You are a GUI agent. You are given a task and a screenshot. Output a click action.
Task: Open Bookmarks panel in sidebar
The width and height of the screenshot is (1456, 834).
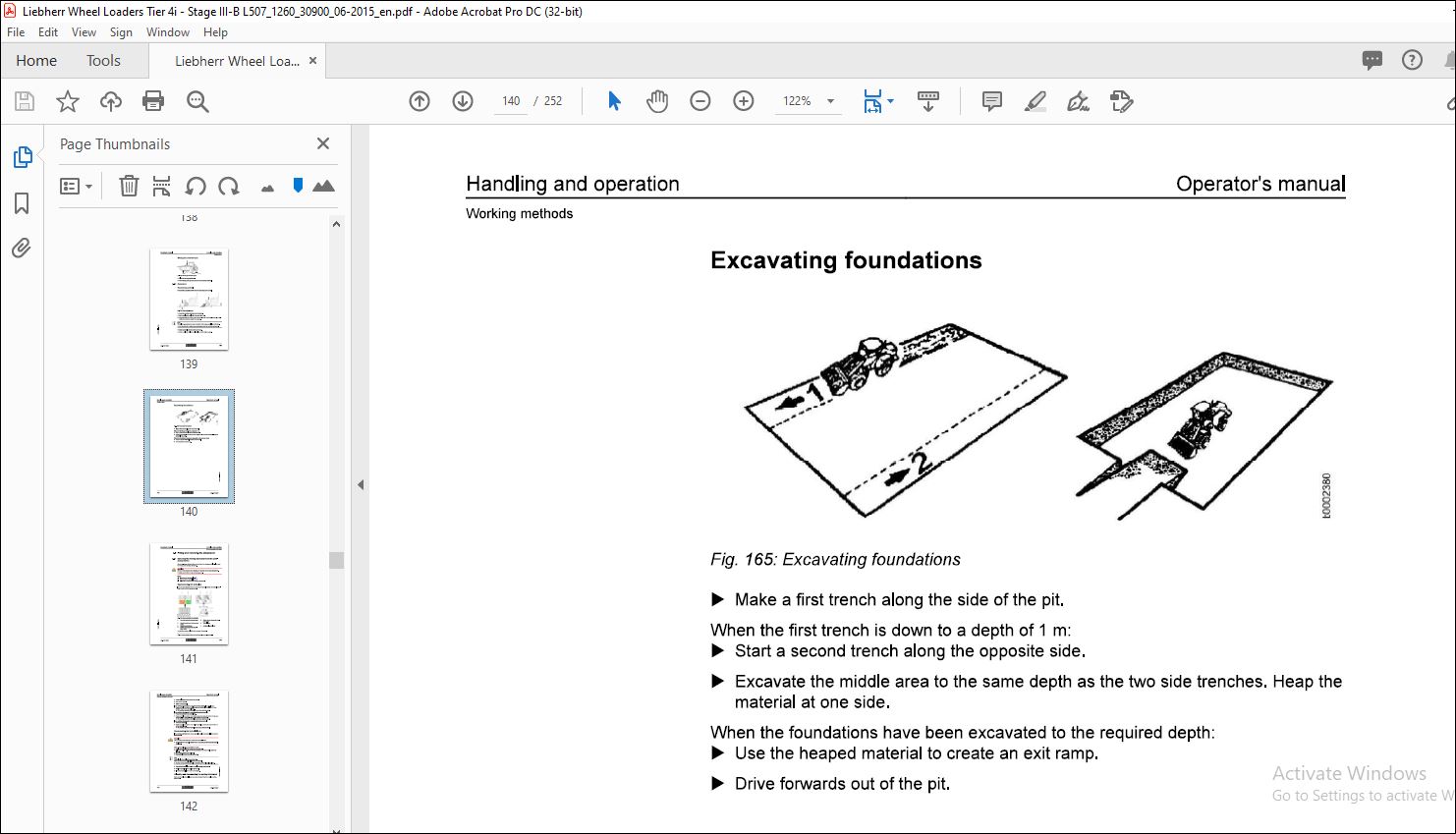[22, 203]
